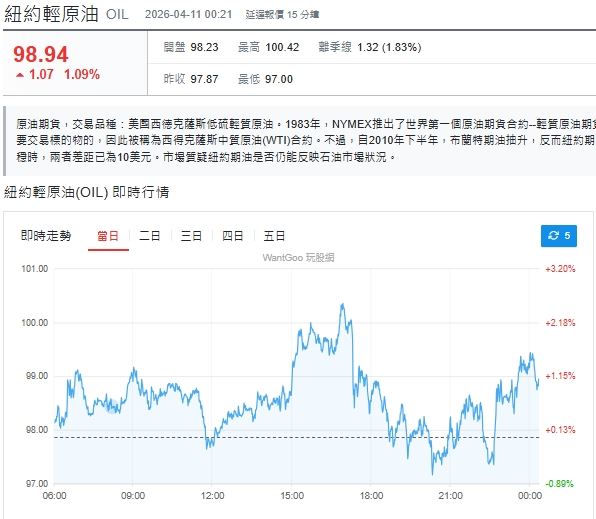This screenshot has width=596, height=519.
Task: Click the timestamp 2026-04-11 00:21
Action: [x=189, y=14]
